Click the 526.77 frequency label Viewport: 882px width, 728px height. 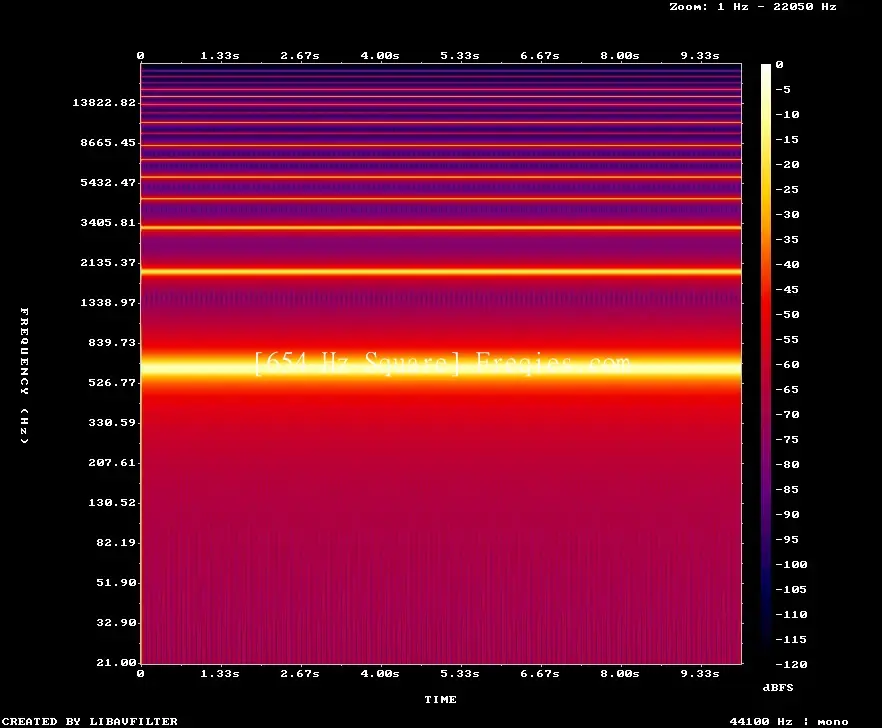click(x=112, y=383)
